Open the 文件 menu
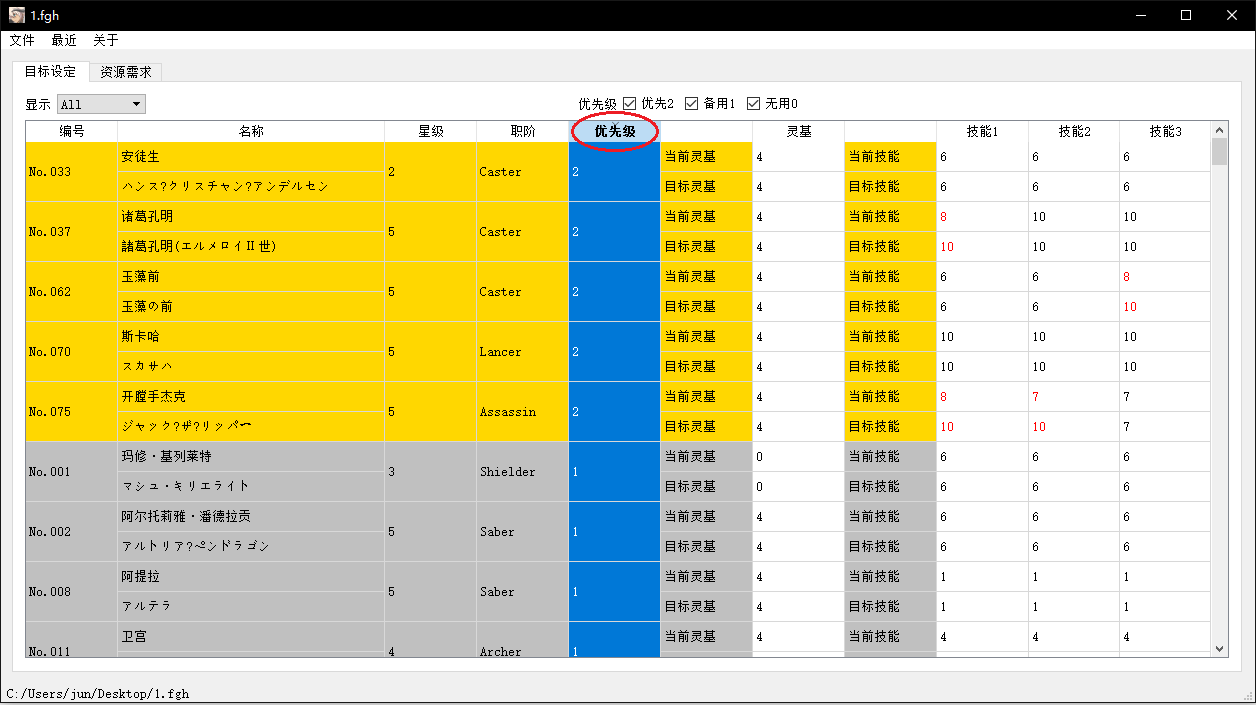 coord(22,40)
